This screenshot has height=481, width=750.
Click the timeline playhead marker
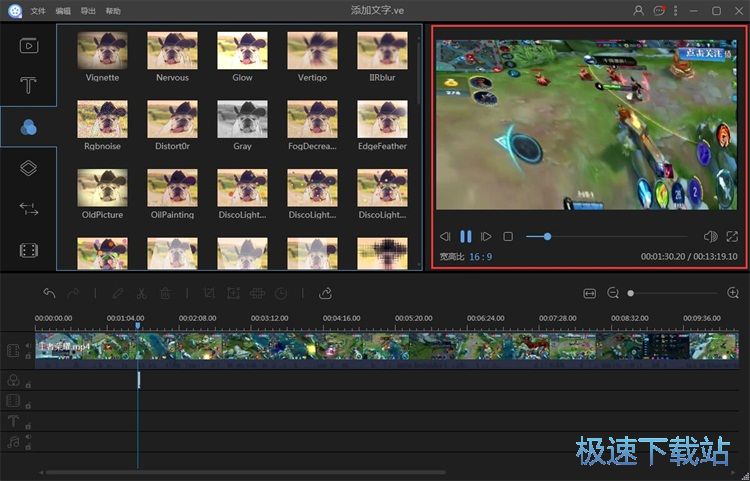(138, 326)
